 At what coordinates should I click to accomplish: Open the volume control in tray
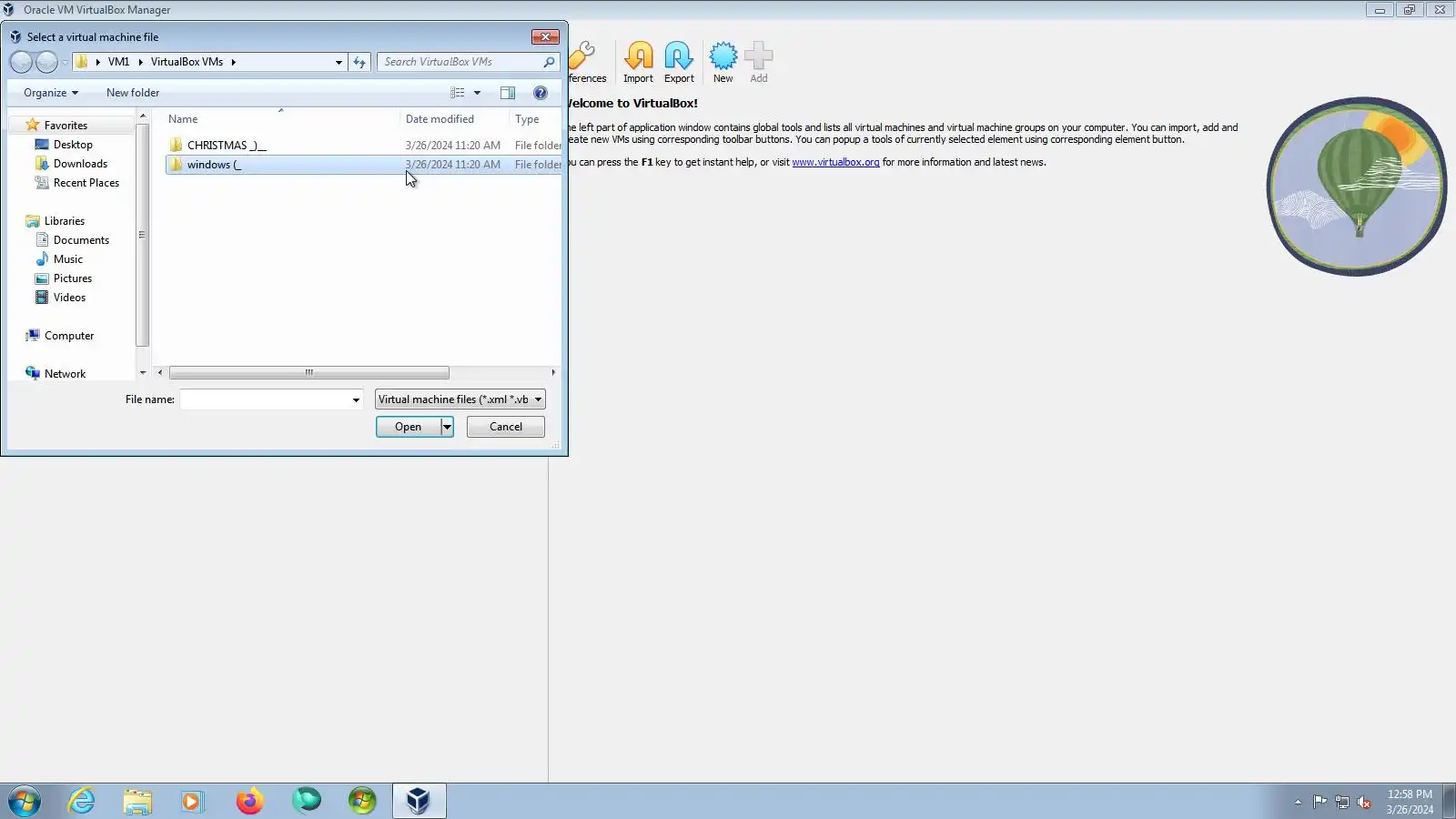1364,802
